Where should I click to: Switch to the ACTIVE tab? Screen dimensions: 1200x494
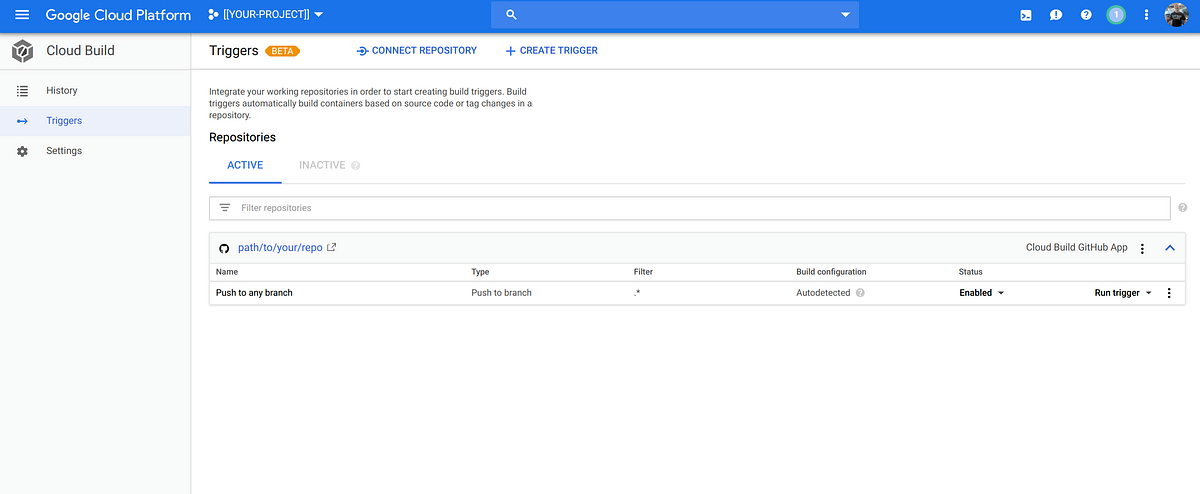pos(245,165)
